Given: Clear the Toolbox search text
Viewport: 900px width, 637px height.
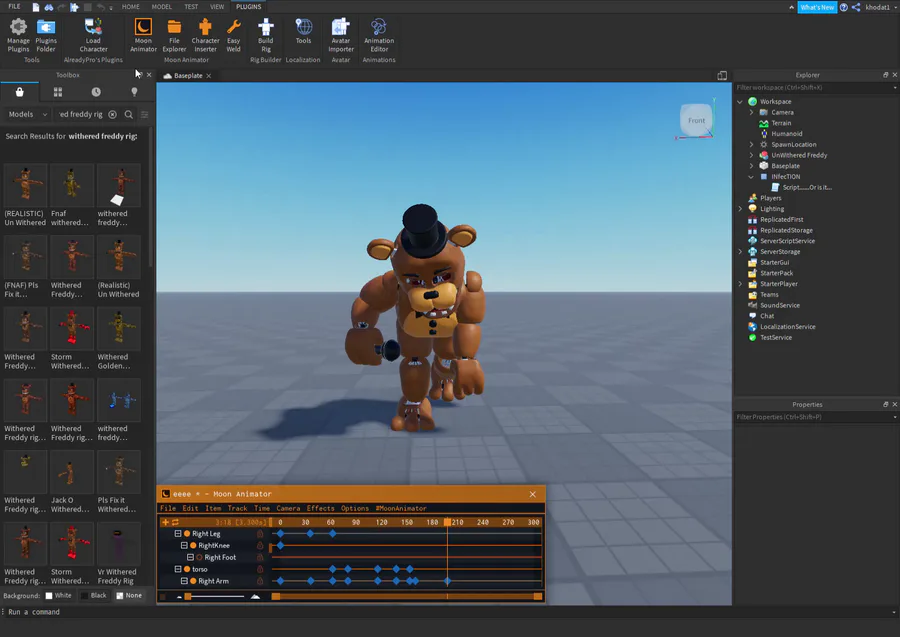Looking at the screenshot, I should click(112, 114).
